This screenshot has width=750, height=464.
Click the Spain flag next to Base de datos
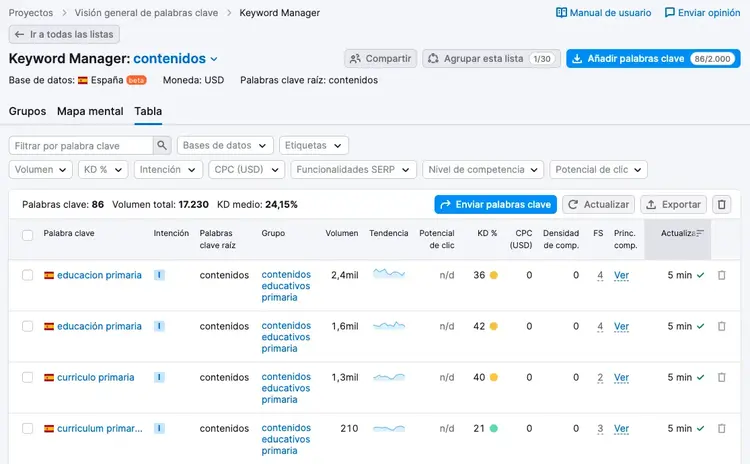pos(83,80)
